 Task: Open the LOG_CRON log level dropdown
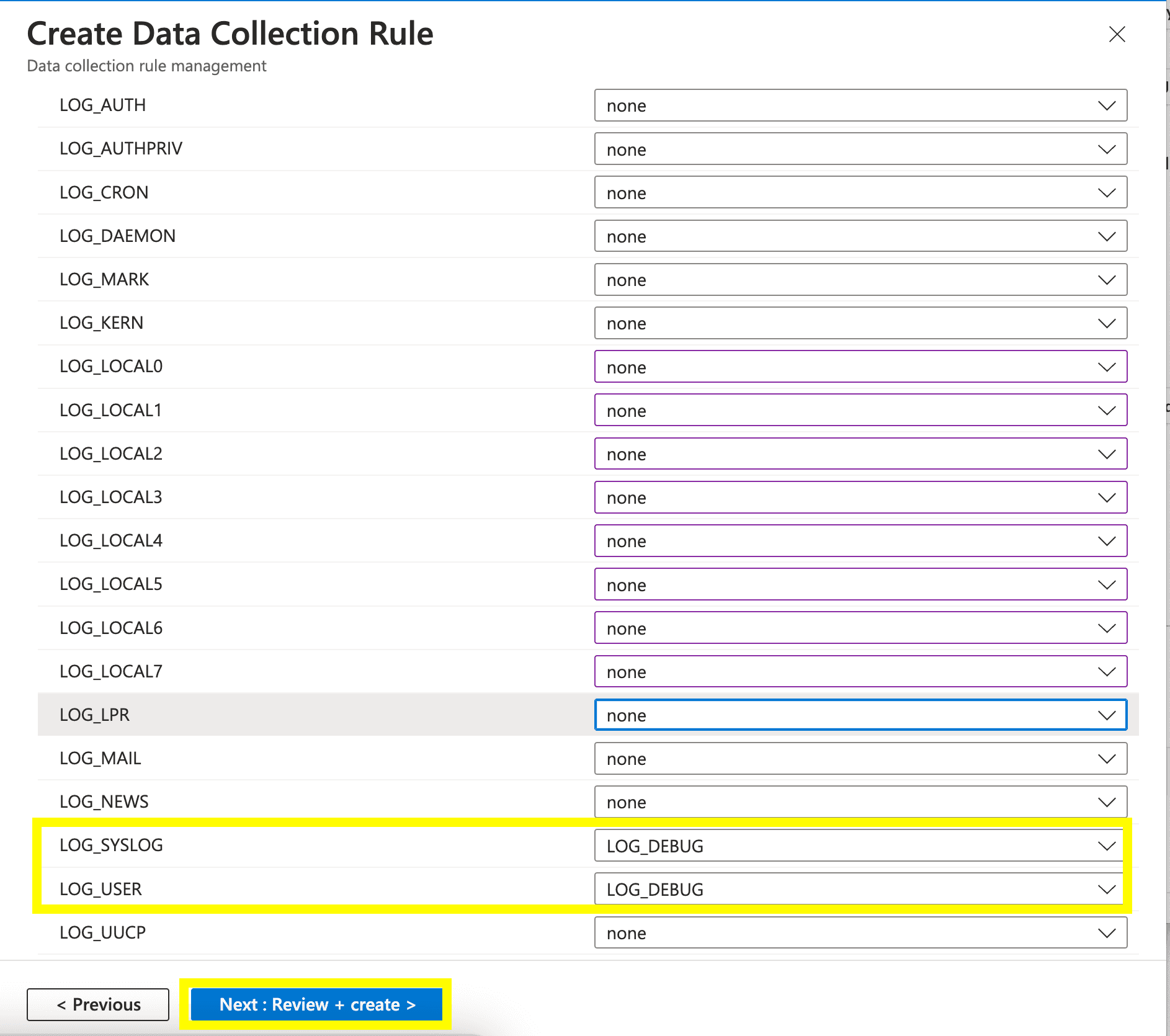tap(860, 193)
